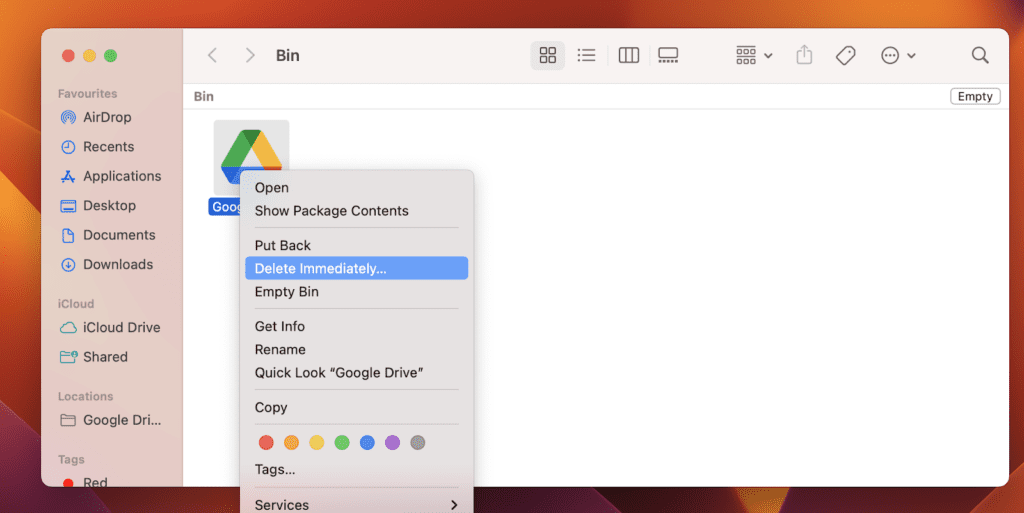Open the group-by dropdown in toolbar
The height and width of the screenshot is (513, 1024).
754,56
